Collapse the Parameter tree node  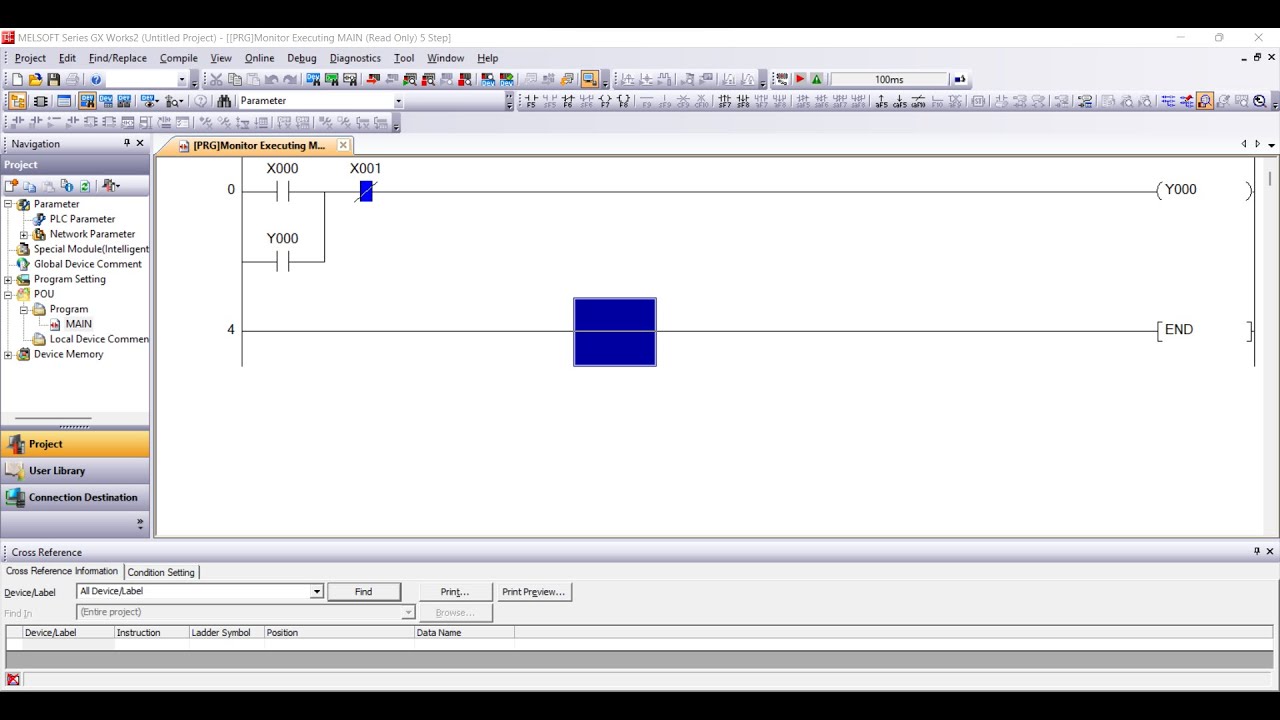tap(8, 204)
